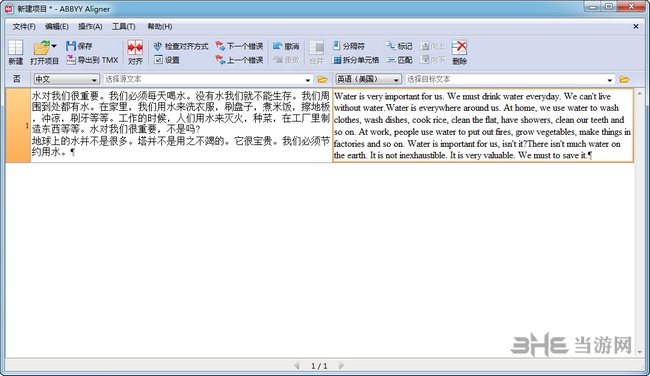Click the 撤消 undo button
Screen dimensions: 650x376
coord(286,46)
